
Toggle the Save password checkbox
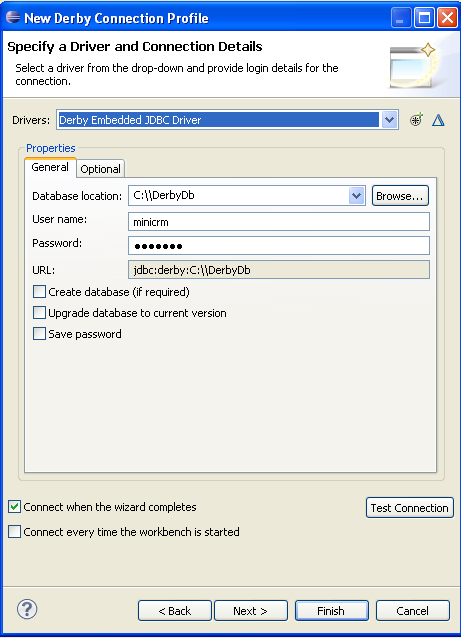pyautogui.click(x=39, y=334)
